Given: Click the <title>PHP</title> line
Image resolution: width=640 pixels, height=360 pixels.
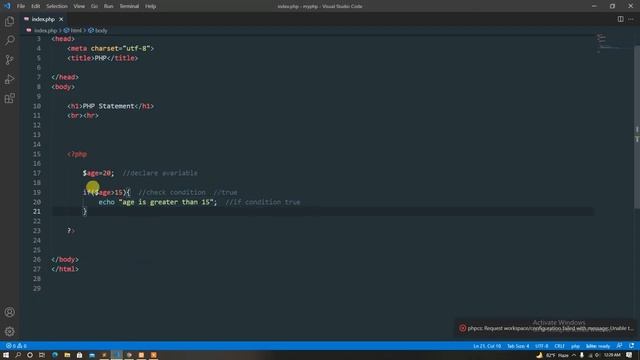Looking at the screenshot, I should click(x=103, y=58).
